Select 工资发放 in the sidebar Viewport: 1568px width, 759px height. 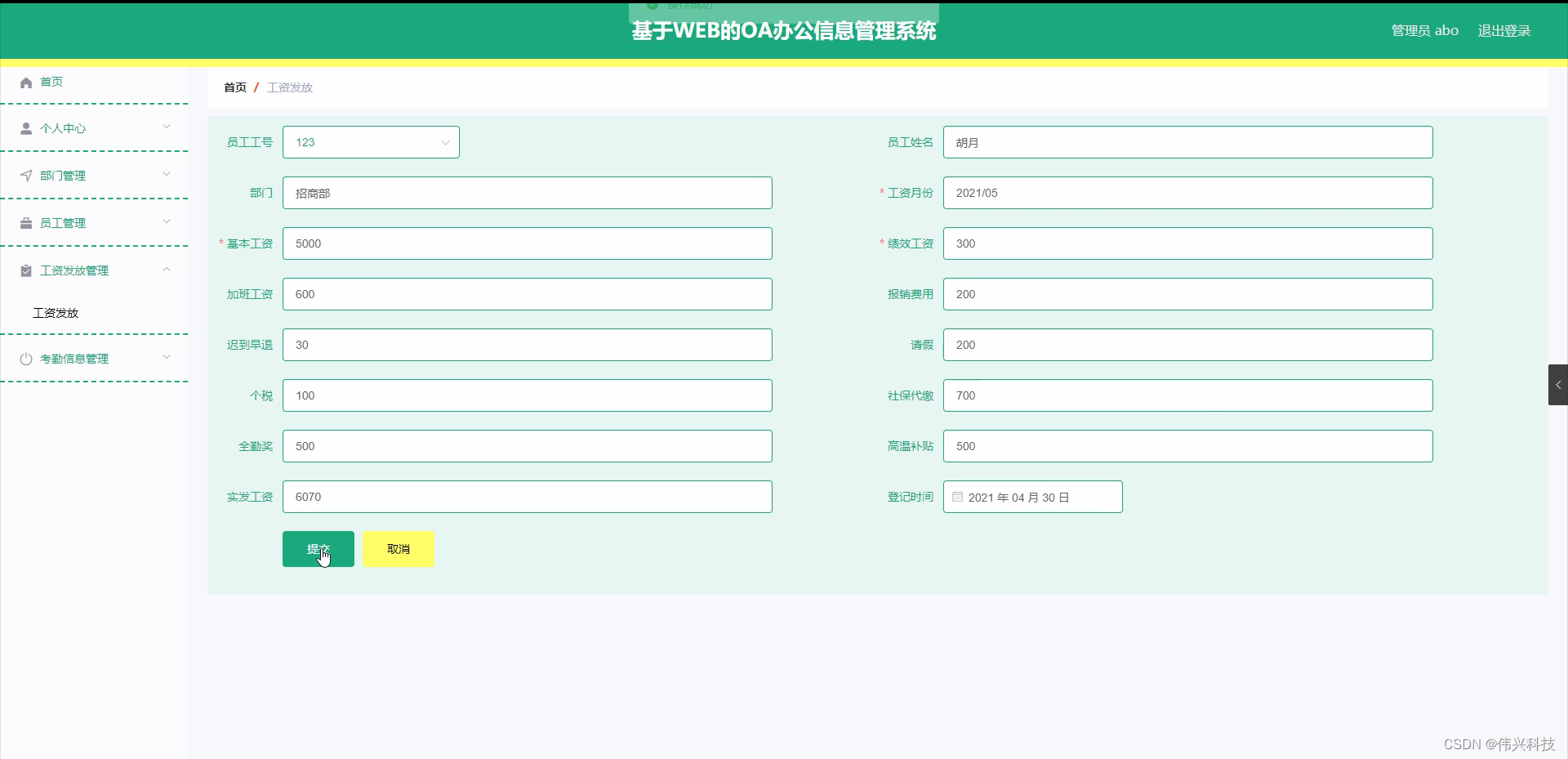[x=55, y=312]
